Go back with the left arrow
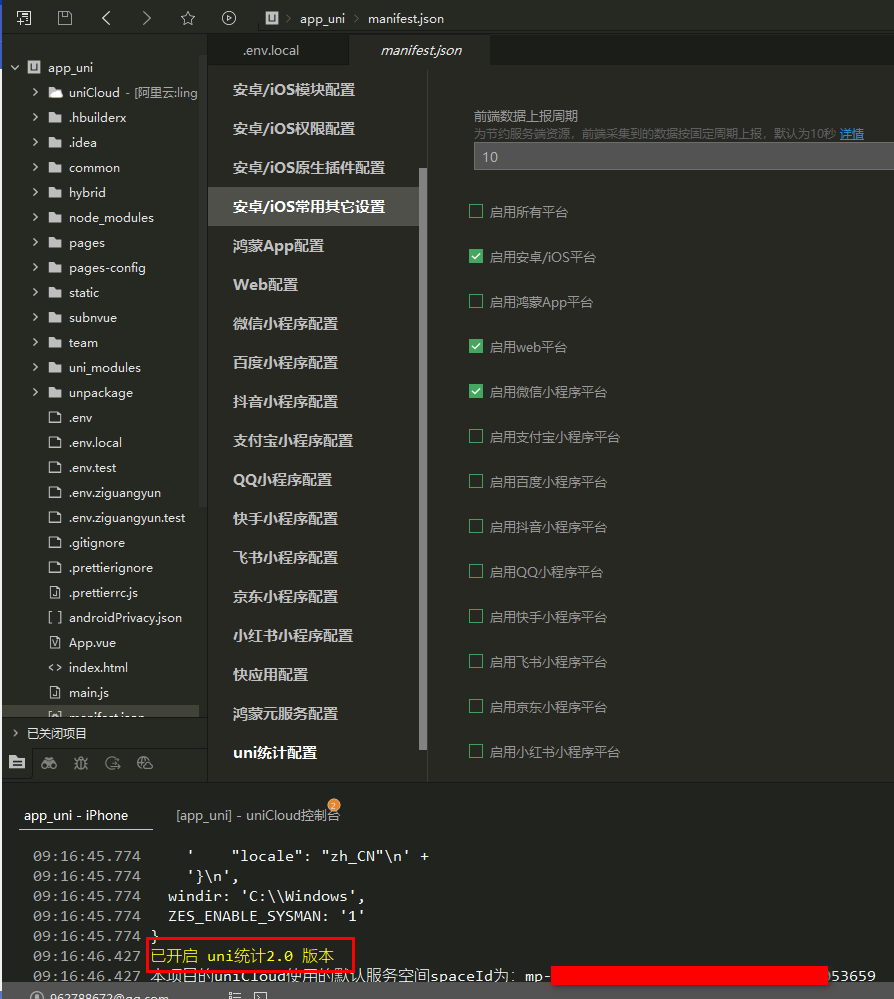Image resolution: width=894 pixels, height=999 pixels. pos(106,18)
